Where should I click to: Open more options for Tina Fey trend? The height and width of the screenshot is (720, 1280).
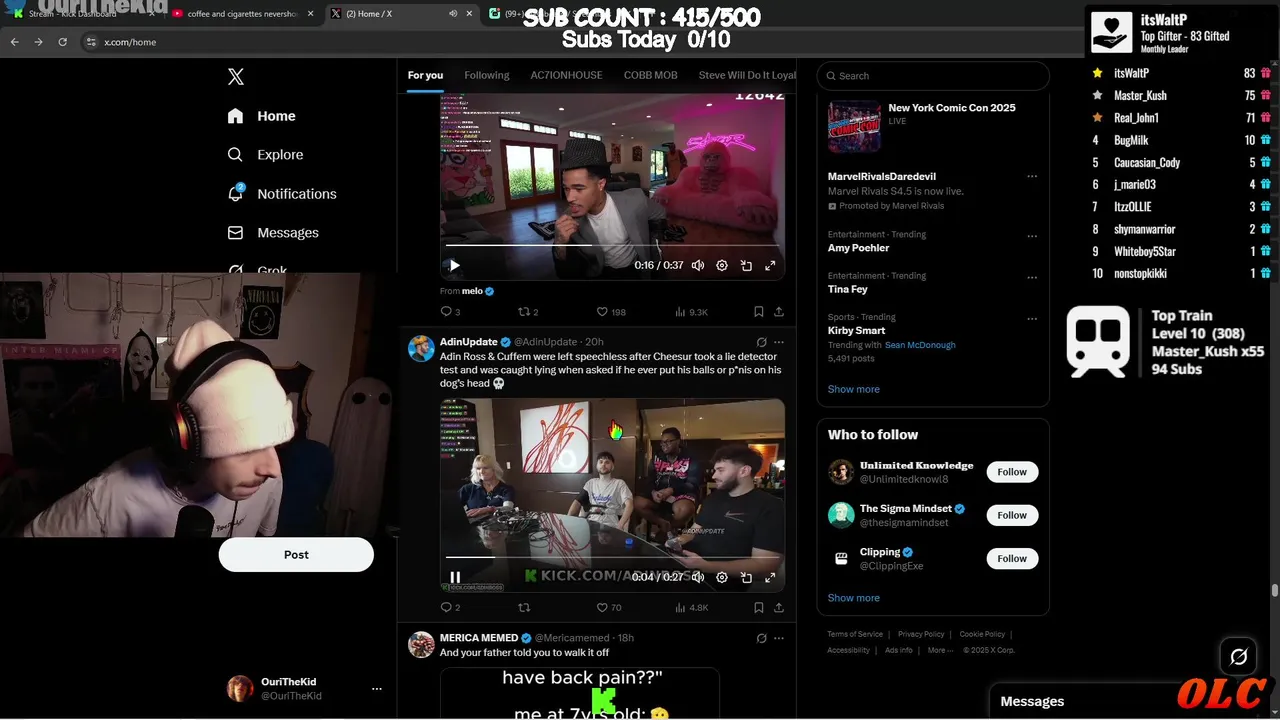[x=1032, y=277]
